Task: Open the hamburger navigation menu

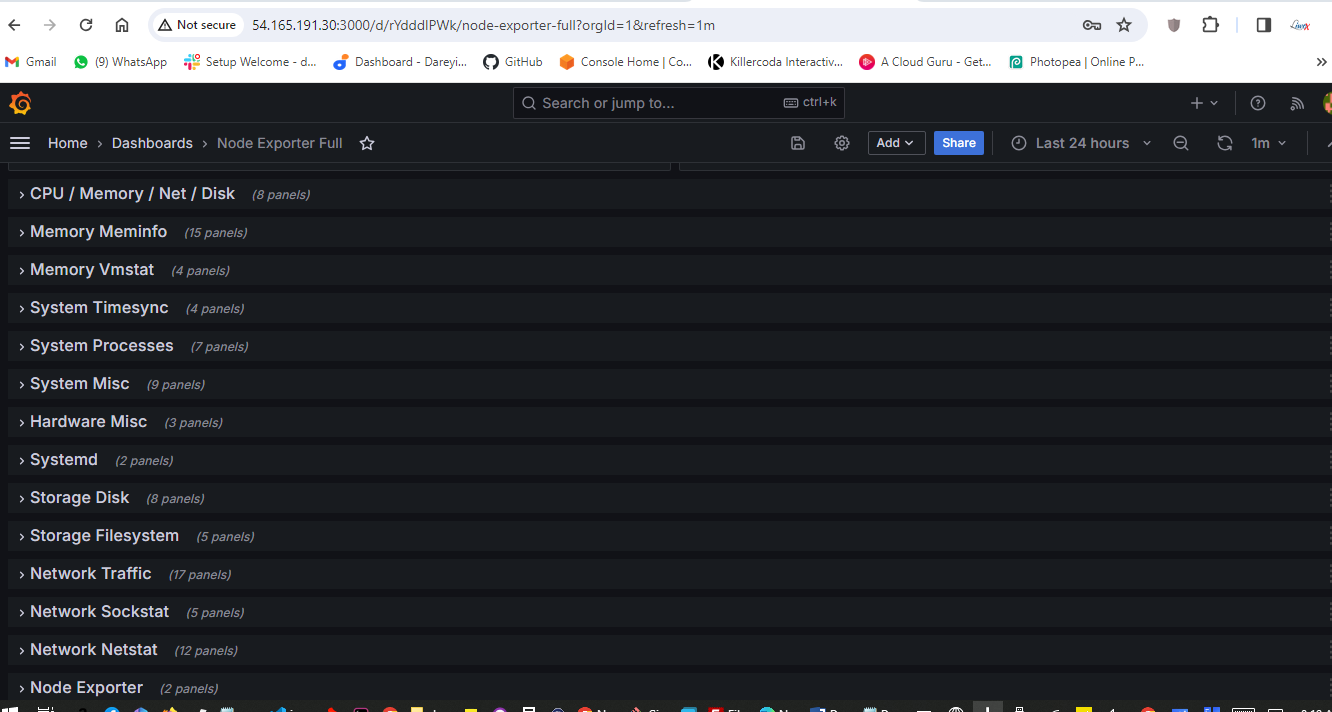Action: [x=20, y=143]
